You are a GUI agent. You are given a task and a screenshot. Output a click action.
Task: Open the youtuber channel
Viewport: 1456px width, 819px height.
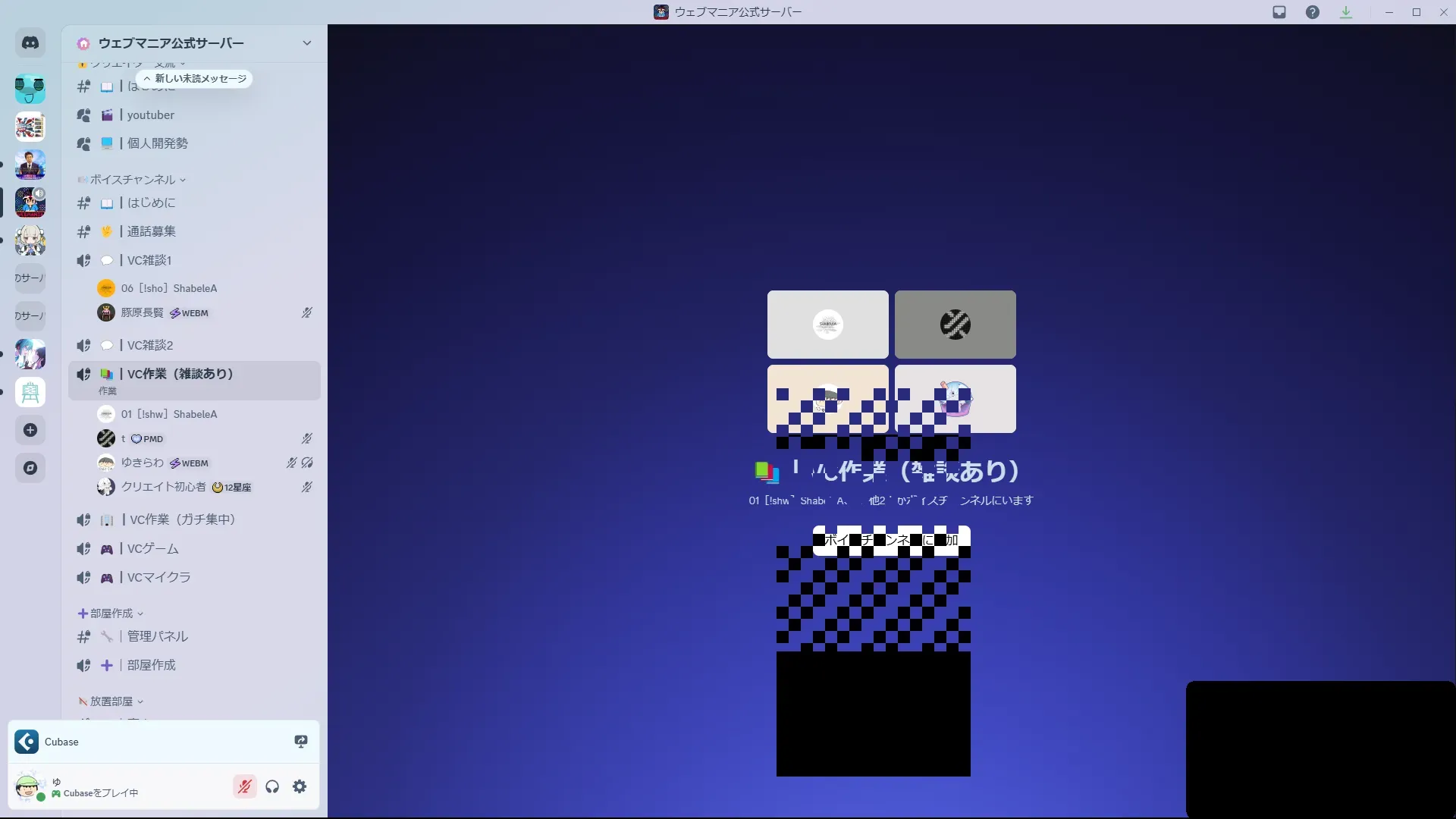151,115
